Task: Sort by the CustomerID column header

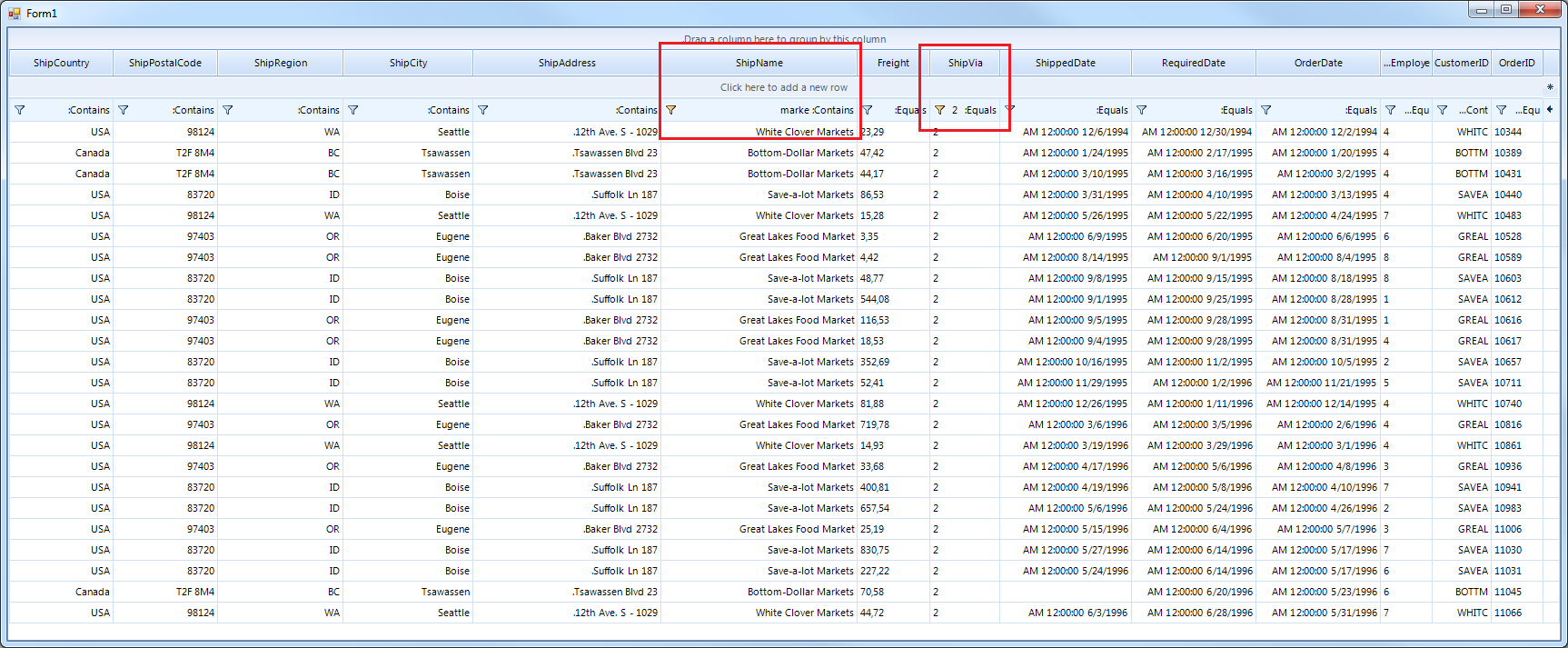Action: point(1462,63)
